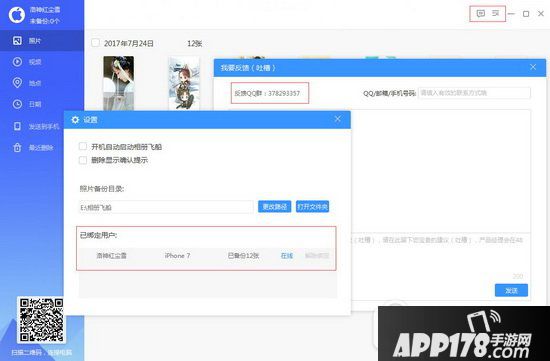550x361 pixels.
Task: Click the feedback QQ group number 378293357
Action: tap(284, 93)
